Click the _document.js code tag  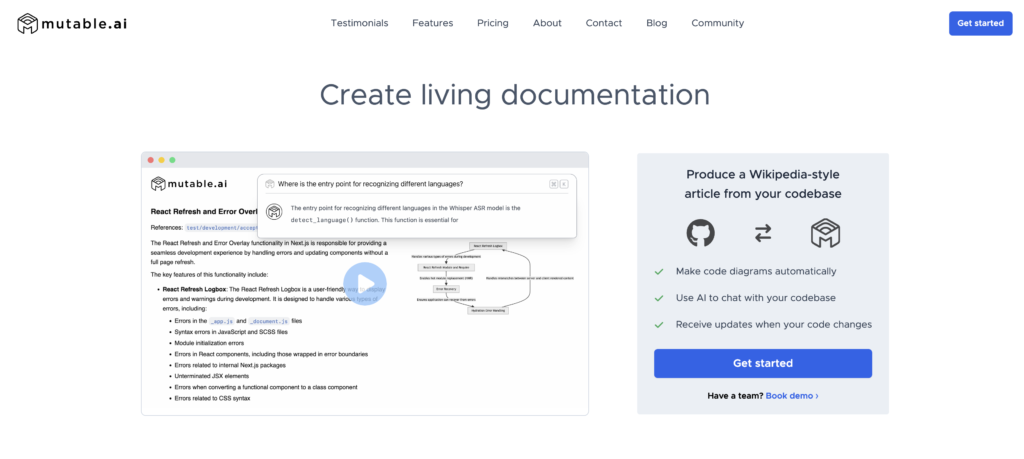(268, 321)
